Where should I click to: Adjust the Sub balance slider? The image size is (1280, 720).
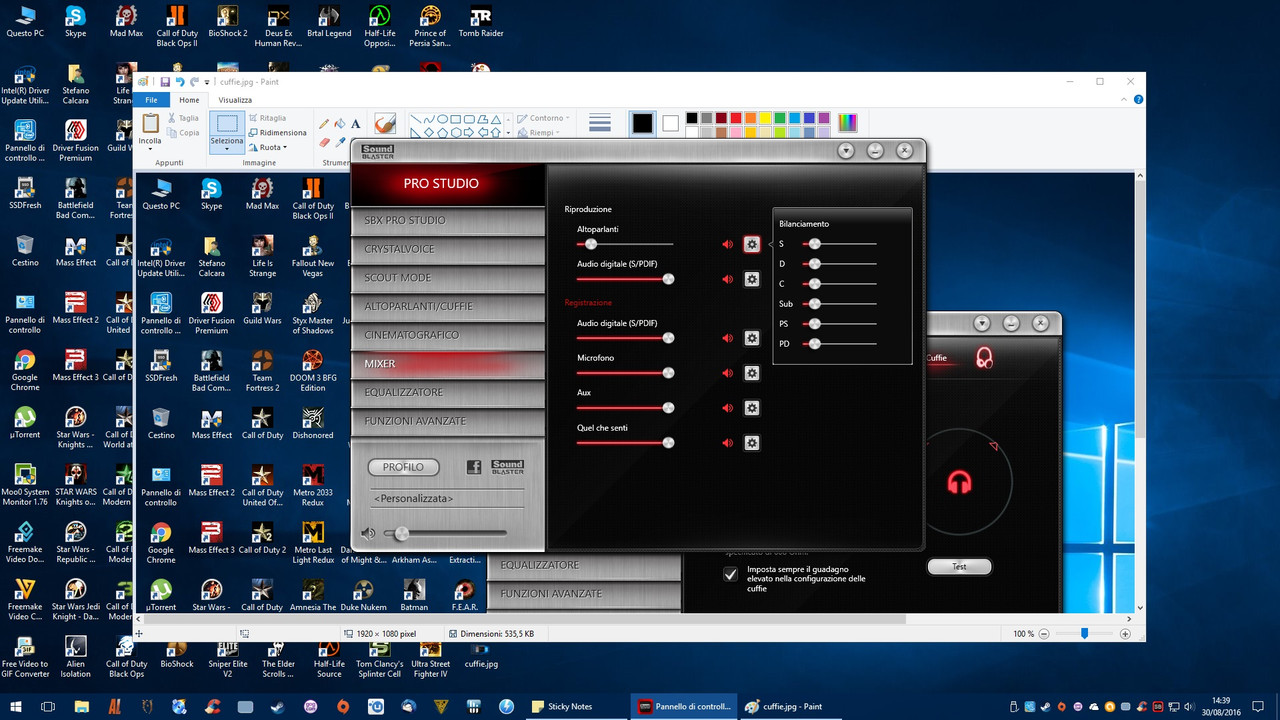(x=840, y=304)
